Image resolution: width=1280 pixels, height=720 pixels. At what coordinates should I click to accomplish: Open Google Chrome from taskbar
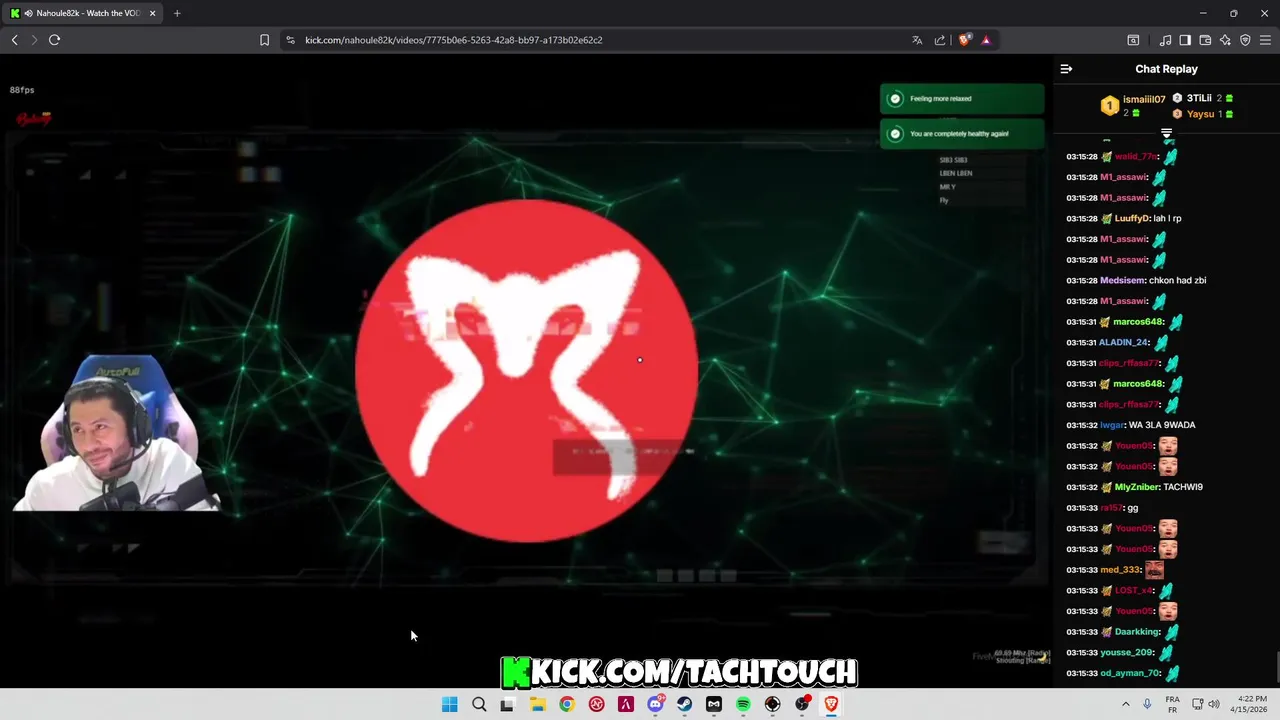point(567,704)
